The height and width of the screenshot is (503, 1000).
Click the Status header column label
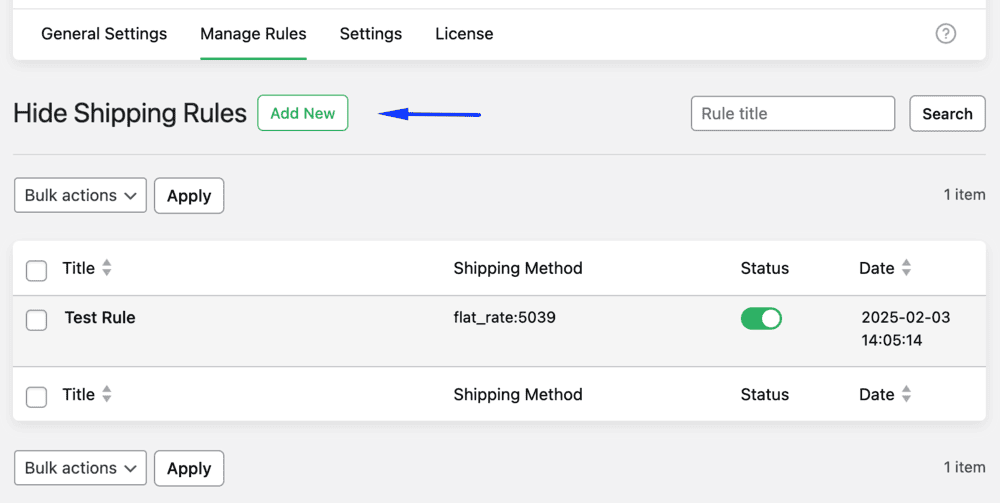(x=765, y=268)
